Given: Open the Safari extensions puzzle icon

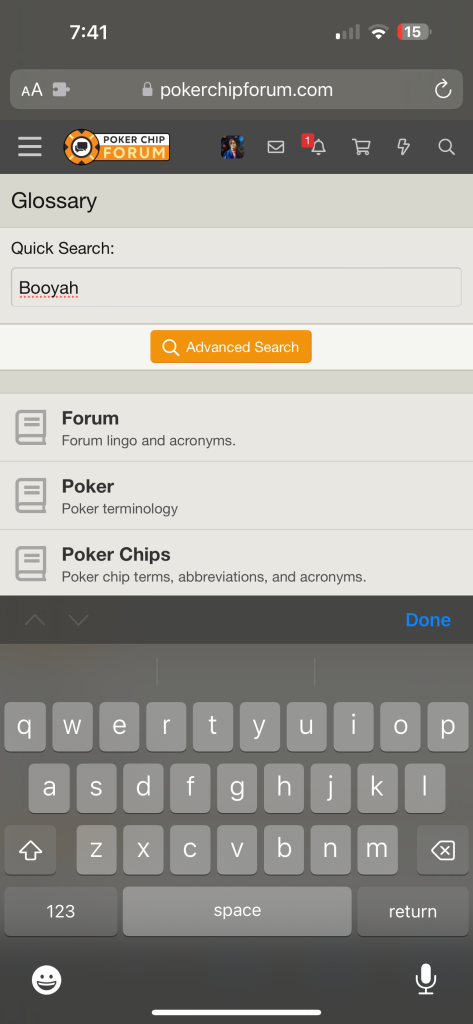Looking at the screenshot, I should tap(61, 90).
